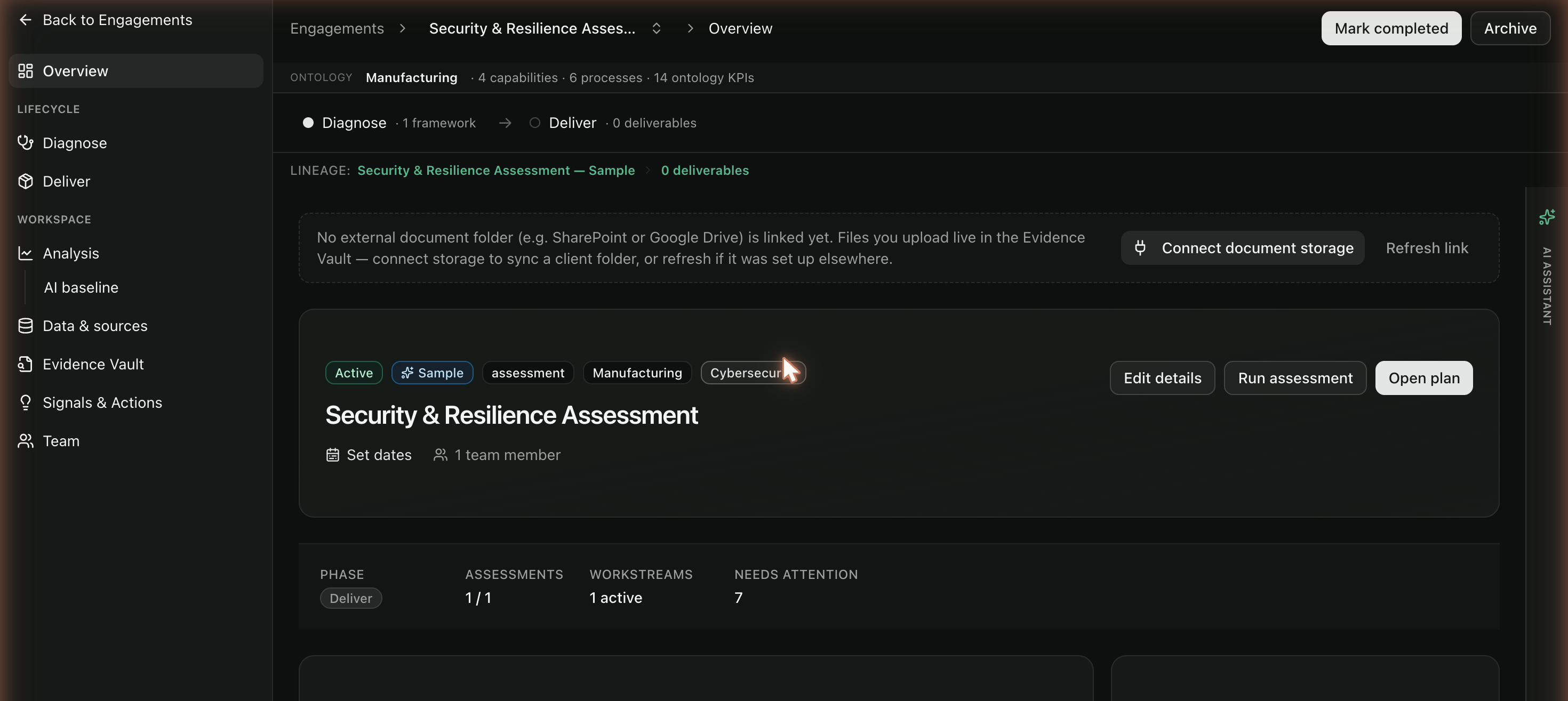Image resolution: width=1568 pixels, height=701 pixels.
Task: Open Data & sources in sidebar
Action: tap(136, 326)
